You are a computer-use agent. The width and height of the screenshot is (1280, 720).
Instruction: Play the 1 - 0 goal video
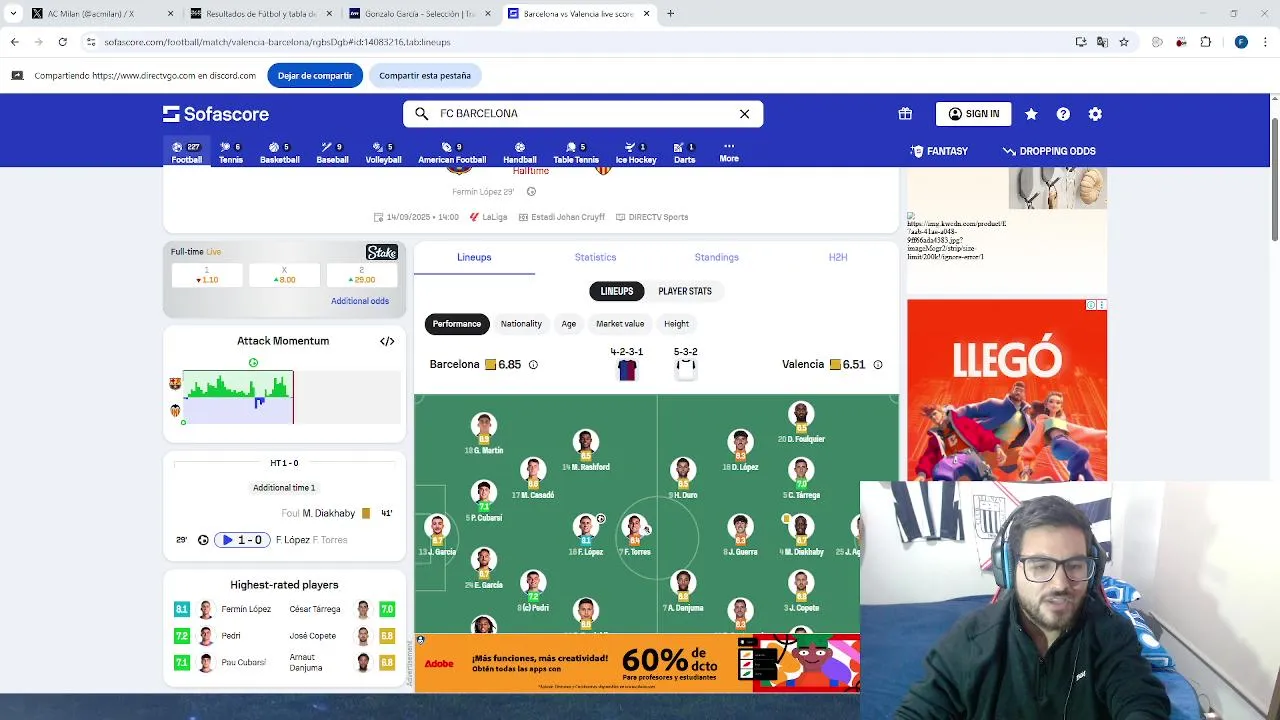click(x=243, y=540)
